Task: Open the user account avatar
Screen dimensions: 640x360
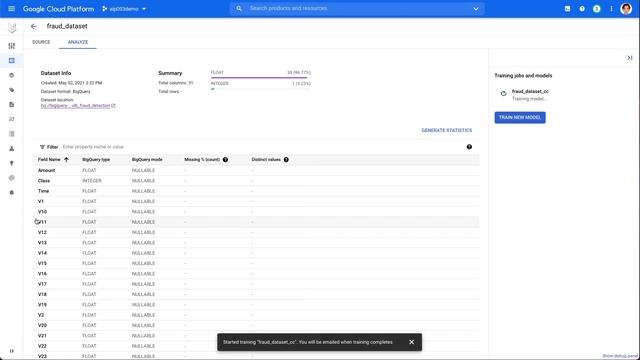Action: 626,9
